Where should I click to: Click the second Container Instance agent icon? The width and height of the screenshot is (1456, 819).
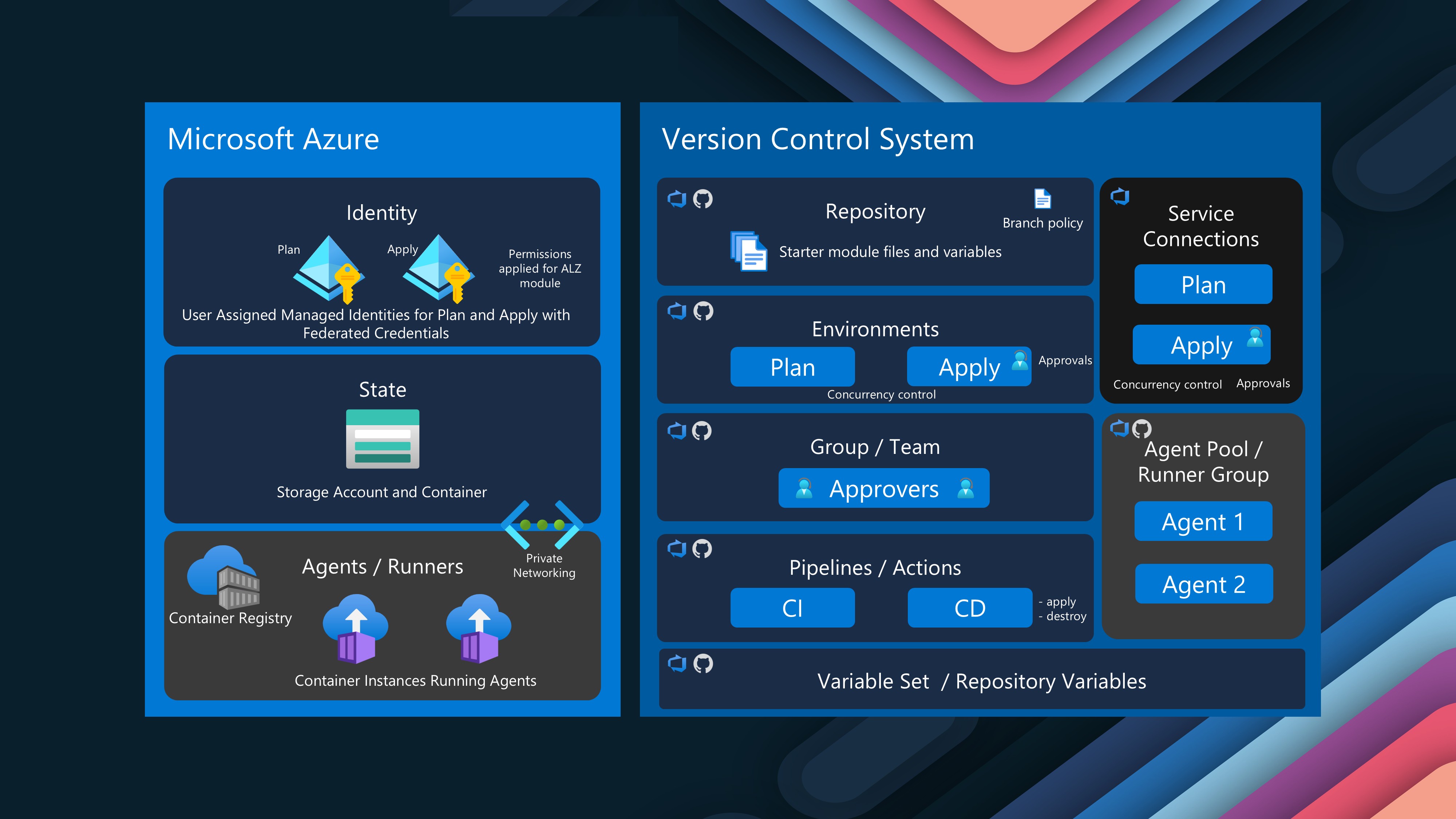coord(479,629)
